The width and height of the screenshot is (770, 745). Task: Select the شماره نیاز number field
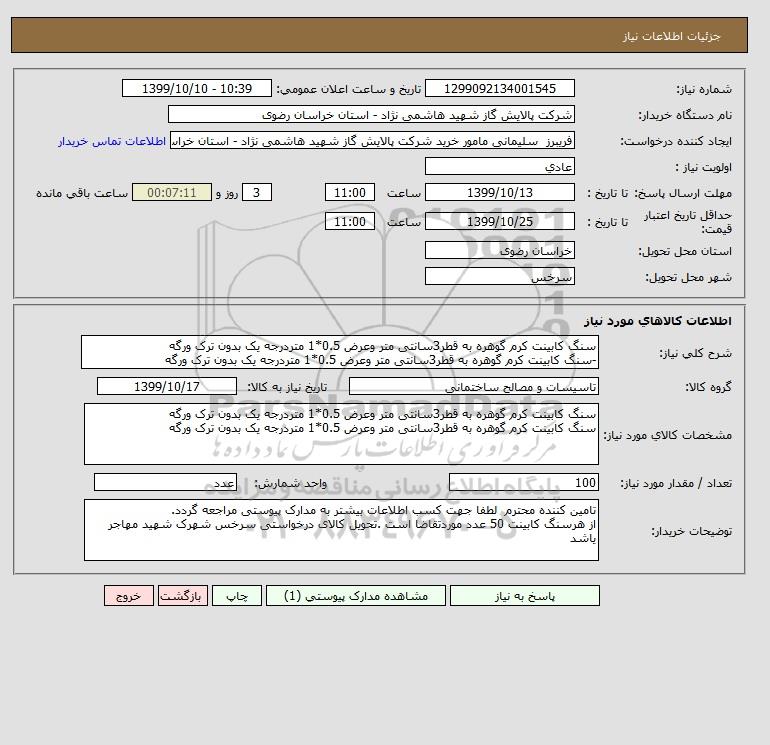pyautogui.click(x=499, y=88)
